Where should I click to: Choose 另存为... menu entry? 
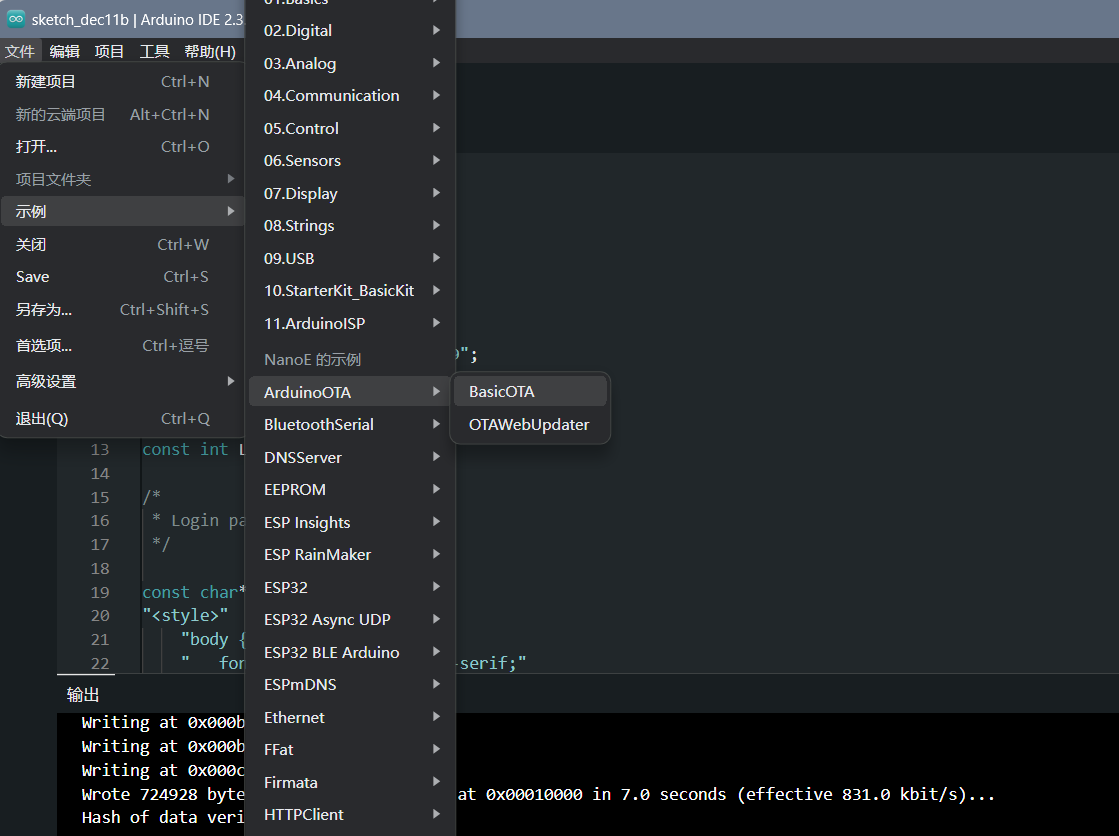click(x=123, y=309)
